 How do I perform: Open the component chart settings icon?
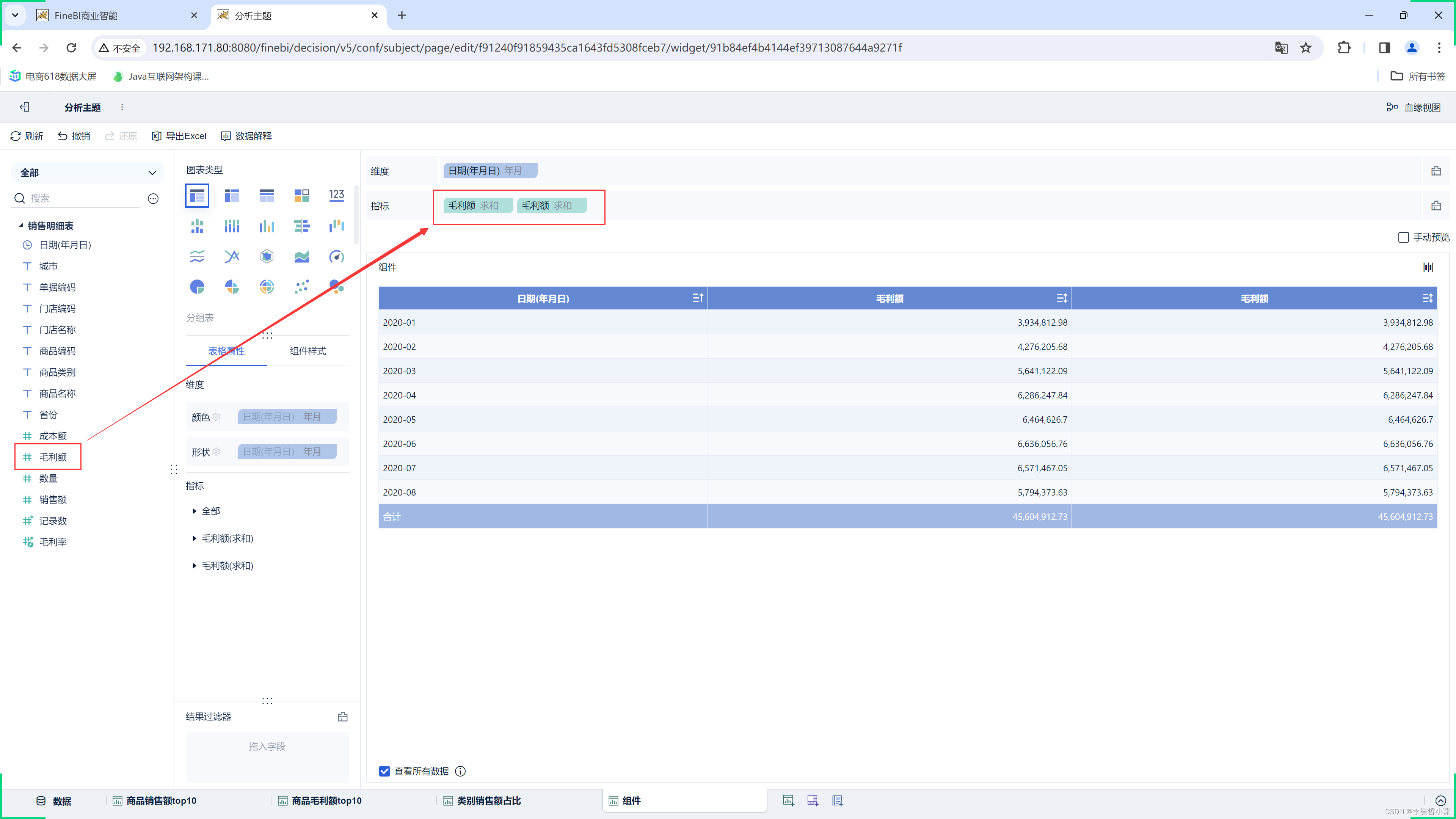[1428, 267]
